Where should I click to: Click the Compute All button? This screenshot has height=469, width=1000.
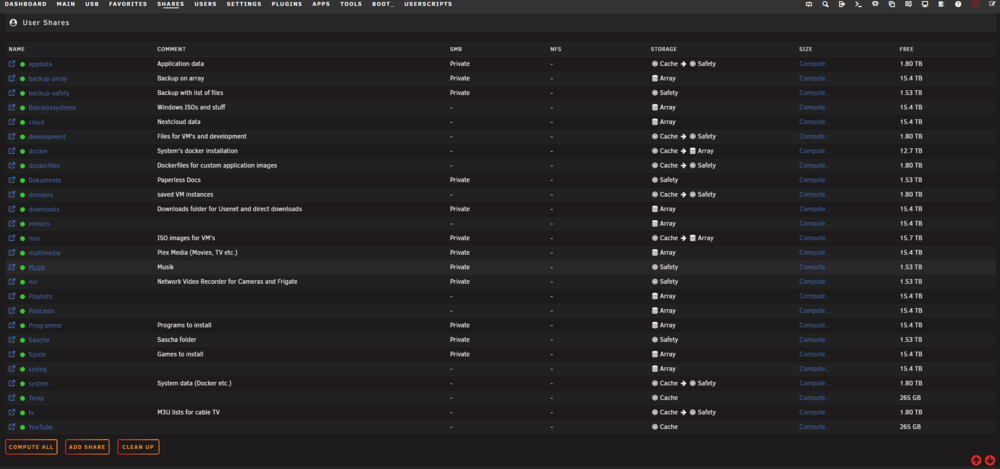pyautogui.click(x=31, y=447)
